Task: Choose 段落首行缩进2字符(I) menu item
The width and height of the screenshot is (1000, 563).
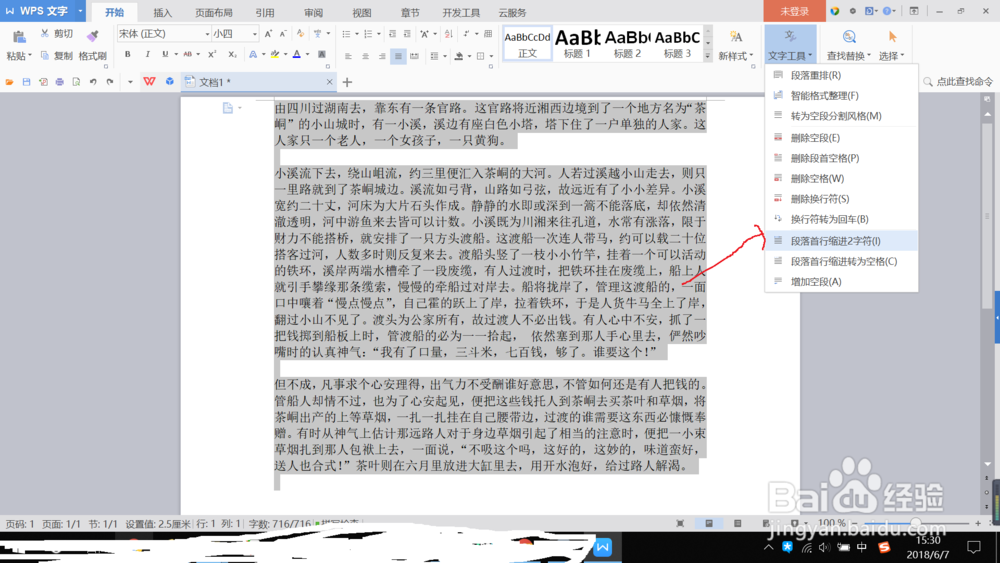Action: 841,241
